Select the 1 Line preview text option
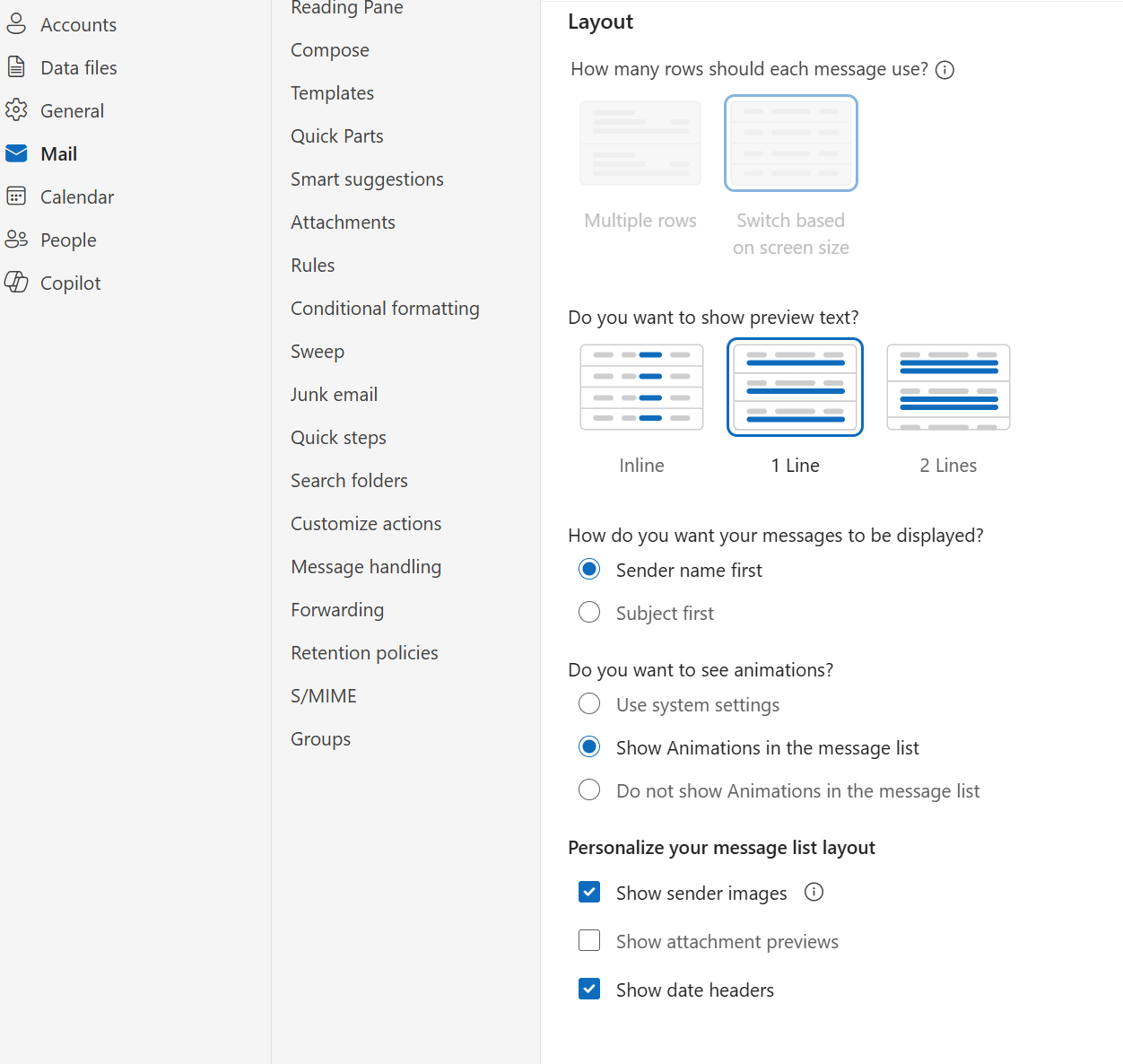 click(795, 388)
